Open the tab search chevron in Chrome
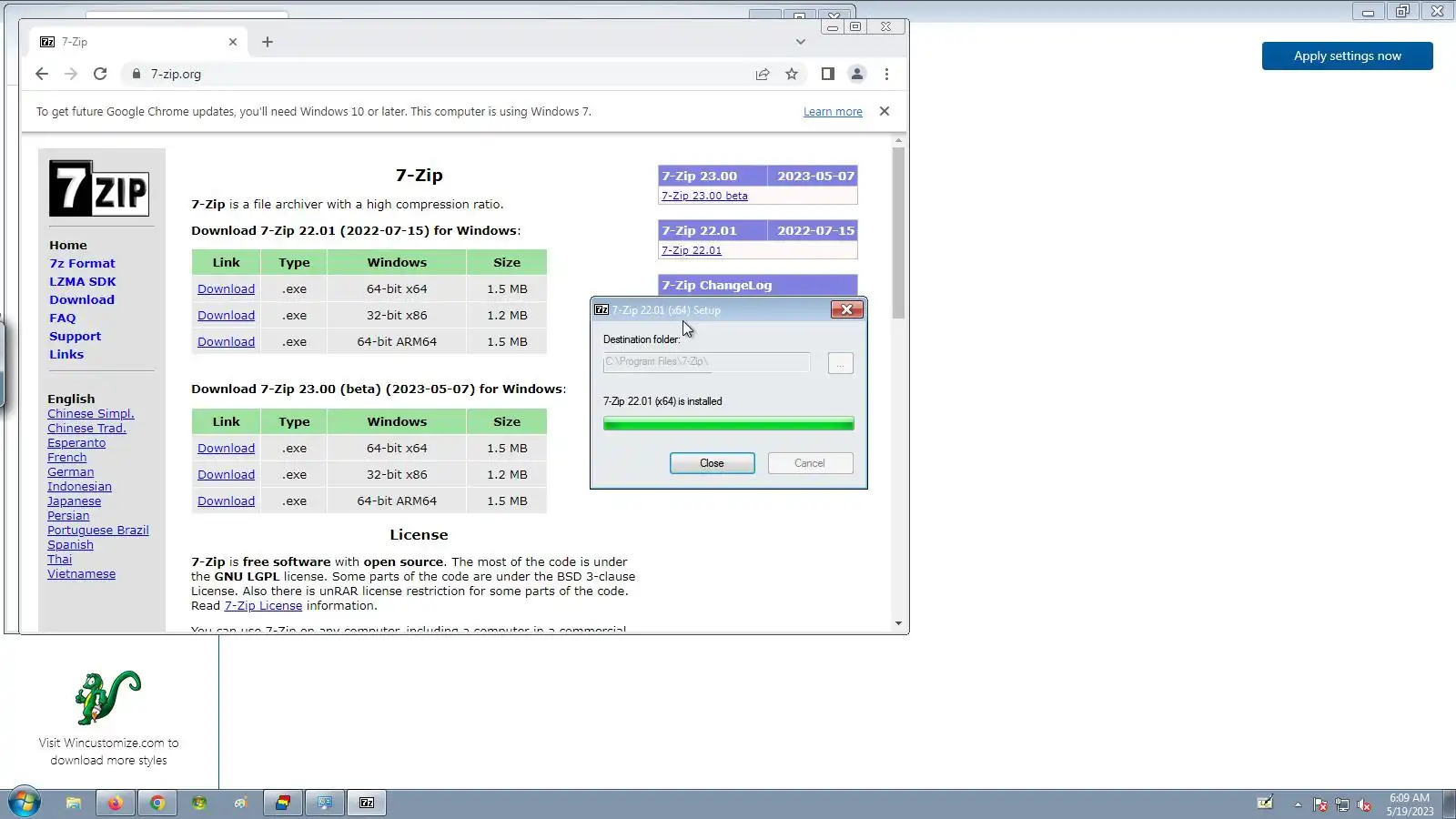 click(x=800, y=42)
